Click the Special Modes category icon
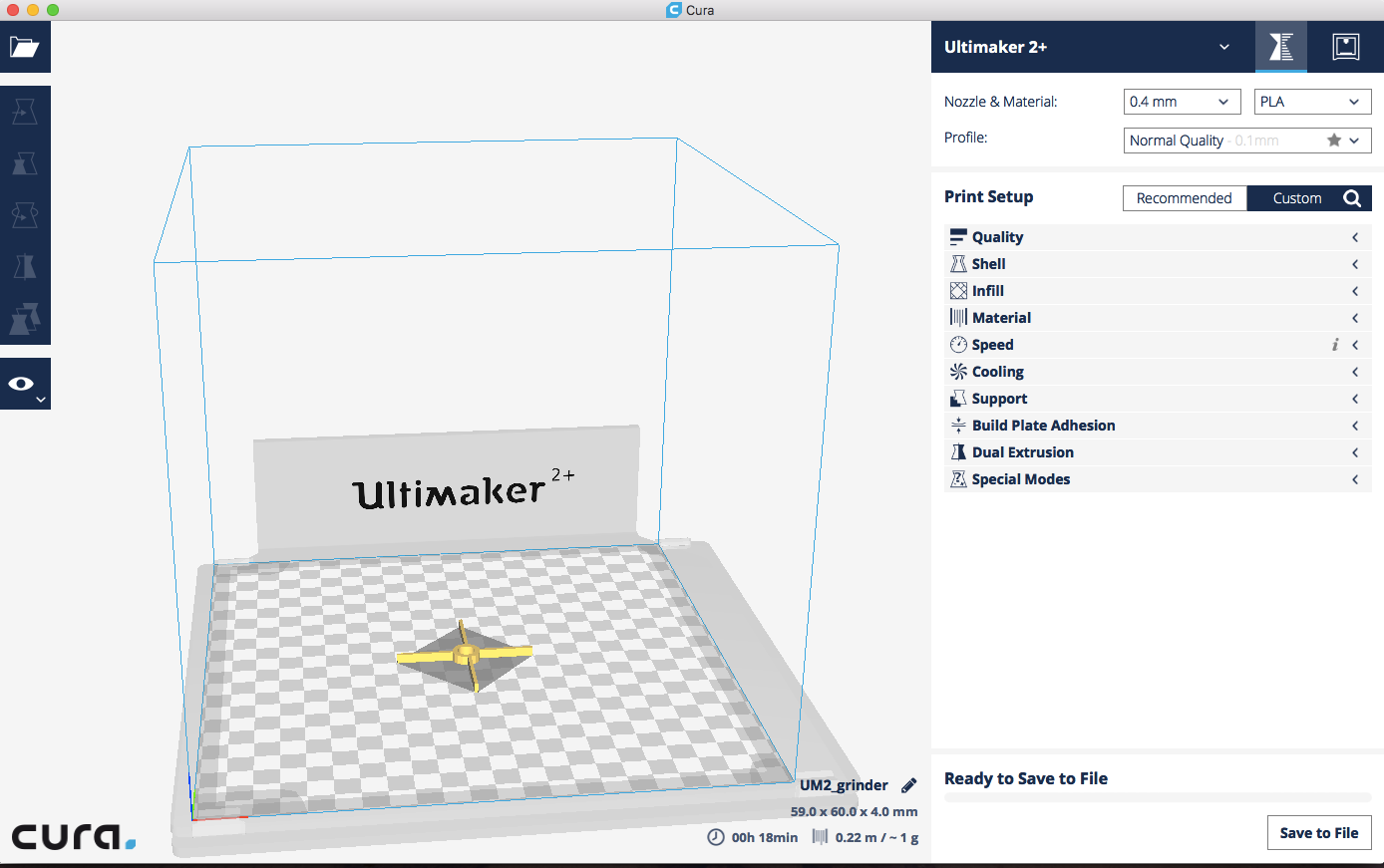This screenshot has width=1384, height=868. pos(958,479)
